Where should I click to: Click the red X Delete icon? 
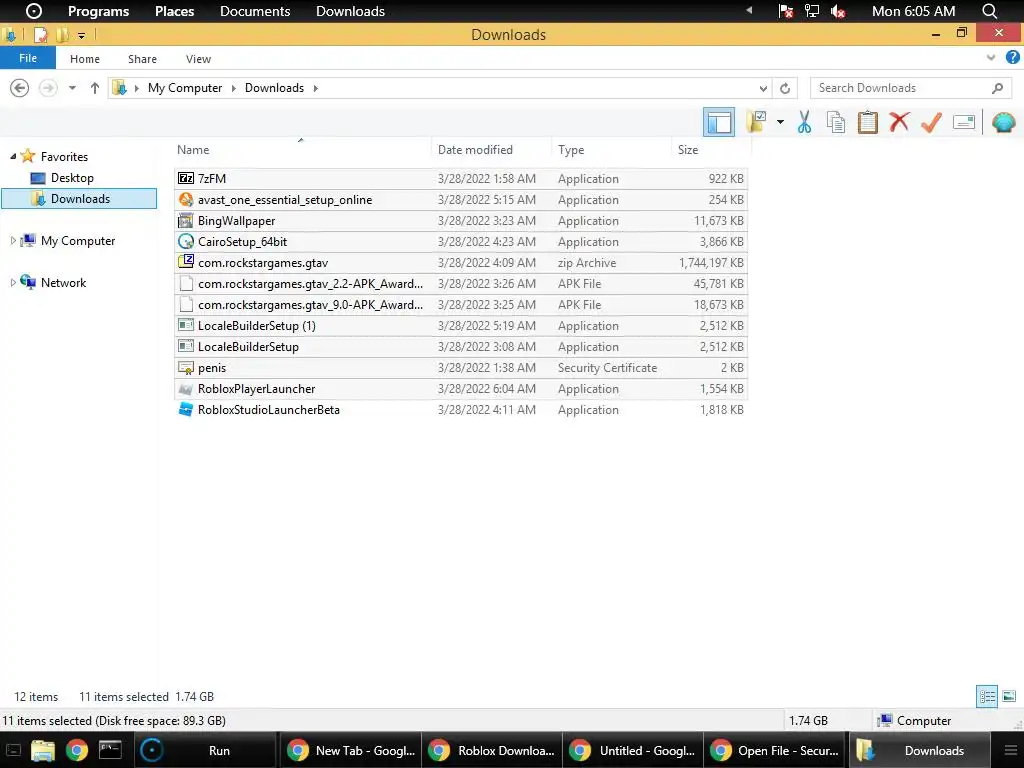coord(899,121)
